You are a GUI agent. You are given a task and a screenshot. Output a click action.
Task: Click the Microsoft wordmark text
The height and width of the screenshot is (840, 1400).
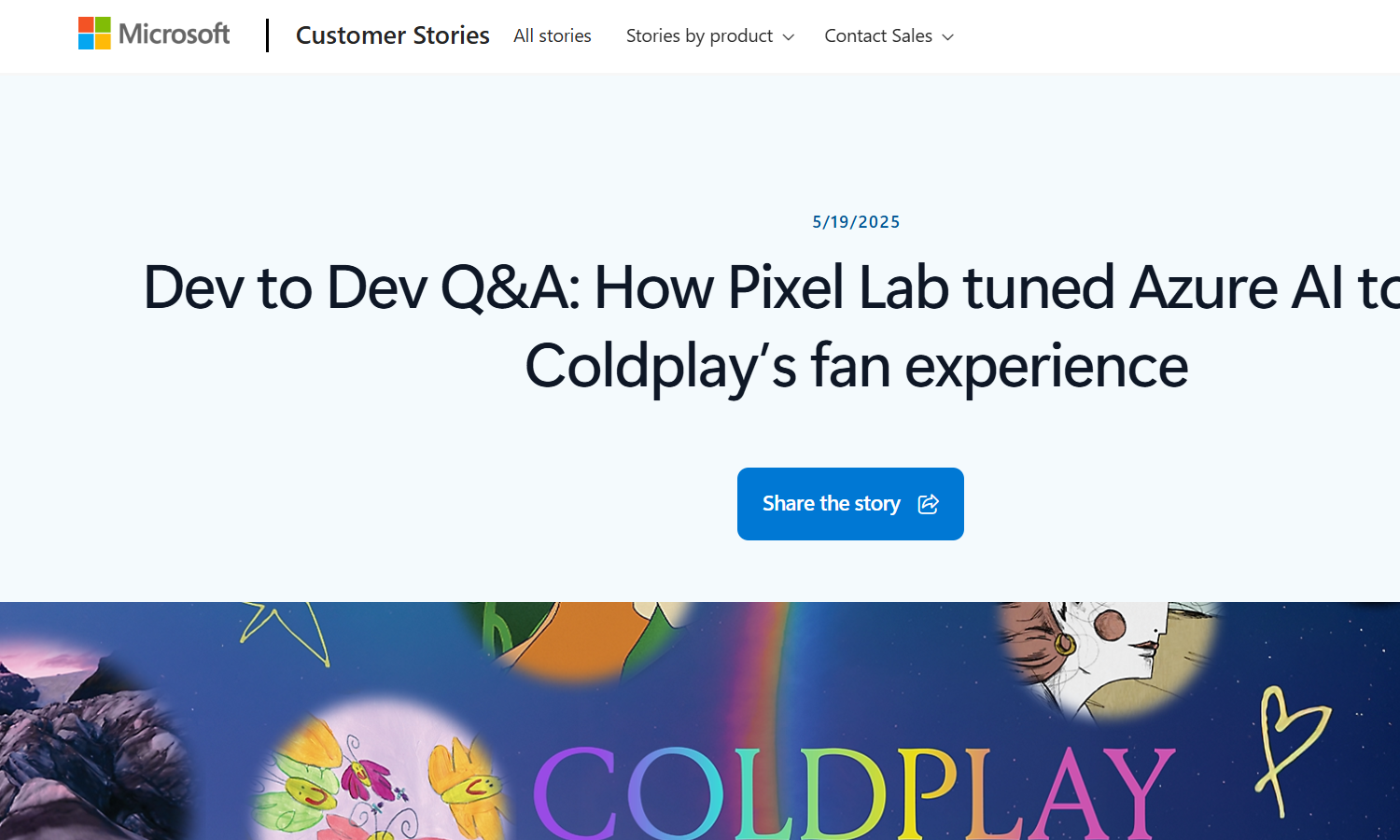click(175, 34)
